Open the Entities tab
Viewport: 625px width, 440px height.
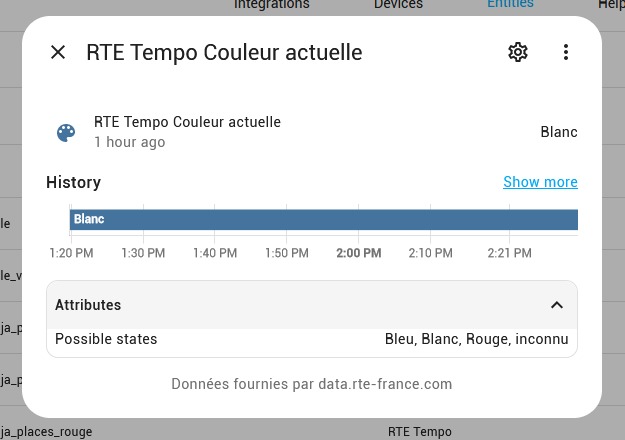click(510, 4)
